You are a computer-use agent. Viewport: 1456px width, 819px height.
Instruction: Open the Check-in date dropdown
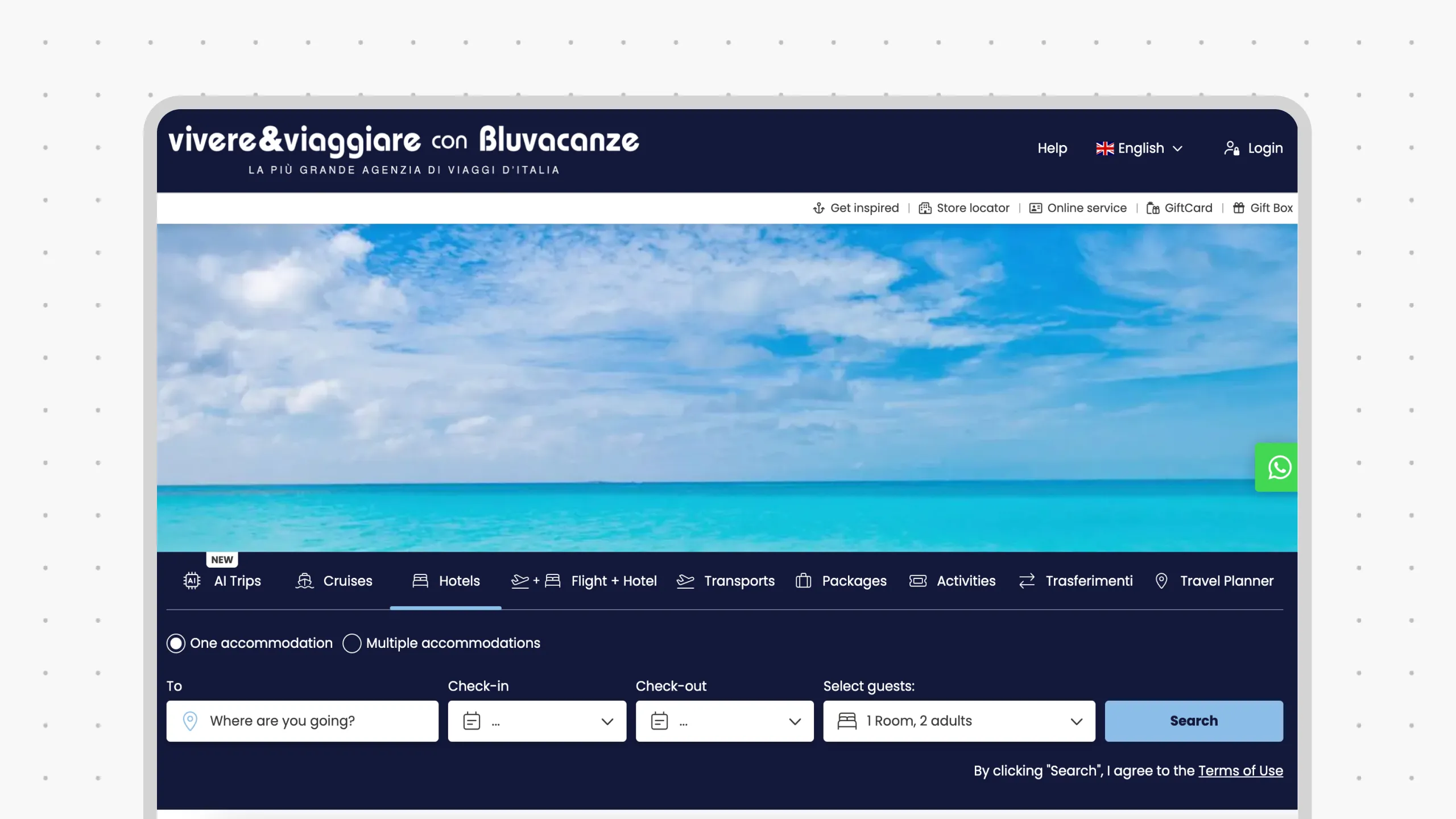tap(536, 721)
